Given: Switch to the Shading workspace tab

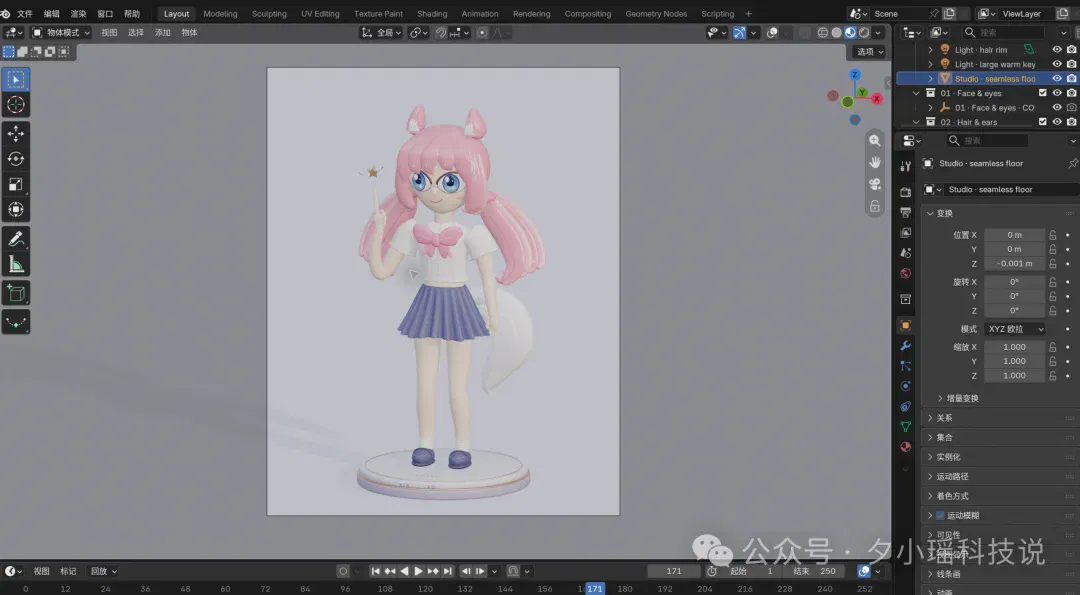Looking at the screenshot, I should (x=432, y=14).
